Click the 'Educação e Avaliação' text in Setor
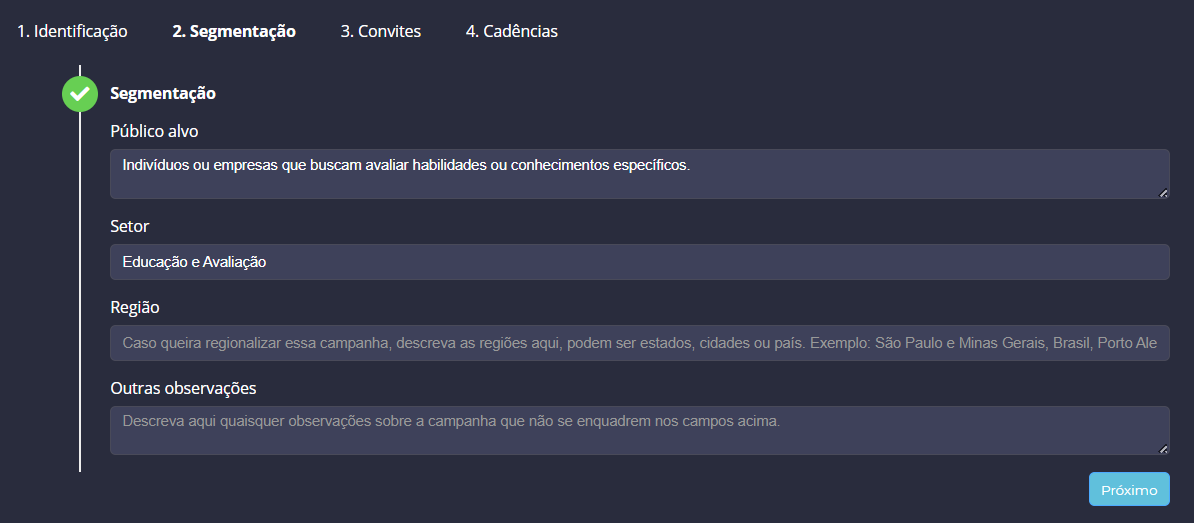 (x=194, y=262)
